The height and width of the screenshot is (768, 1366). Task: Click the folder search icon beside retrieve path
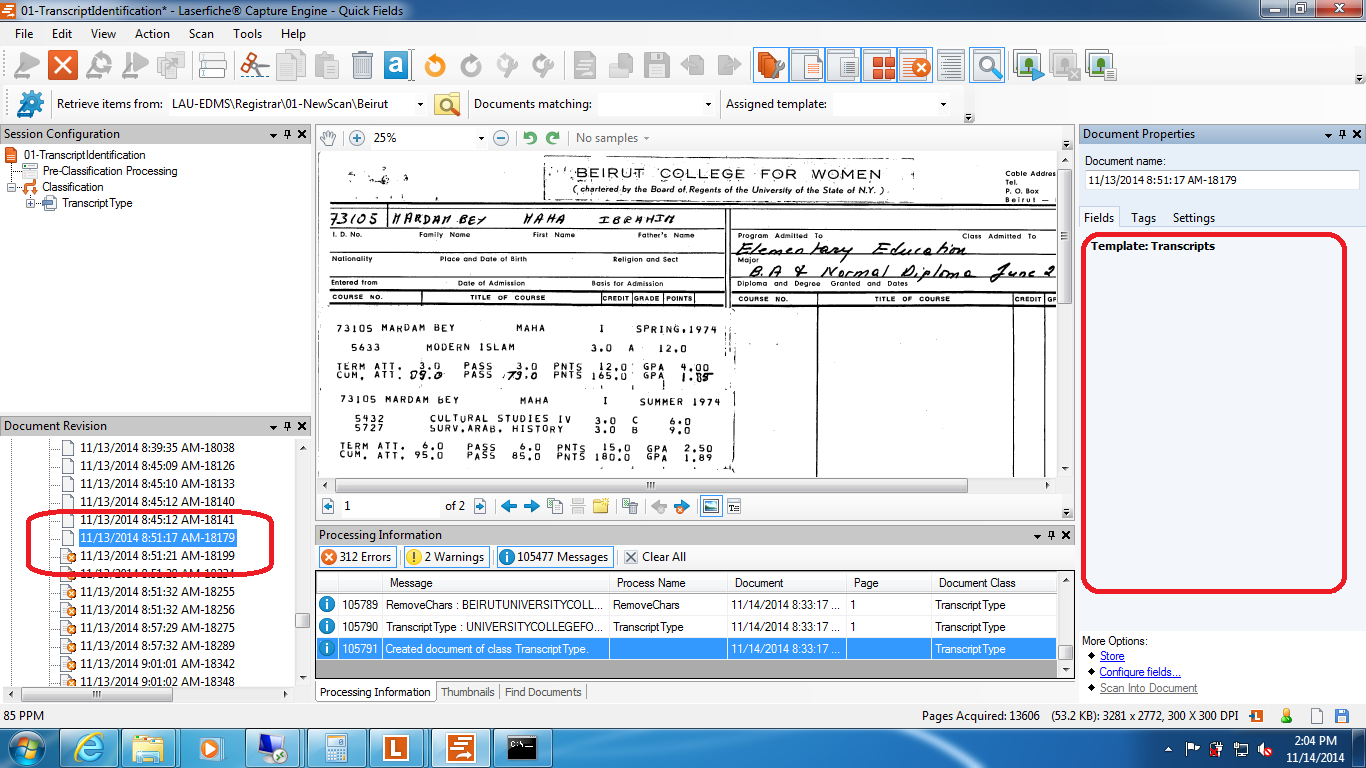click(x=447, y=104)
